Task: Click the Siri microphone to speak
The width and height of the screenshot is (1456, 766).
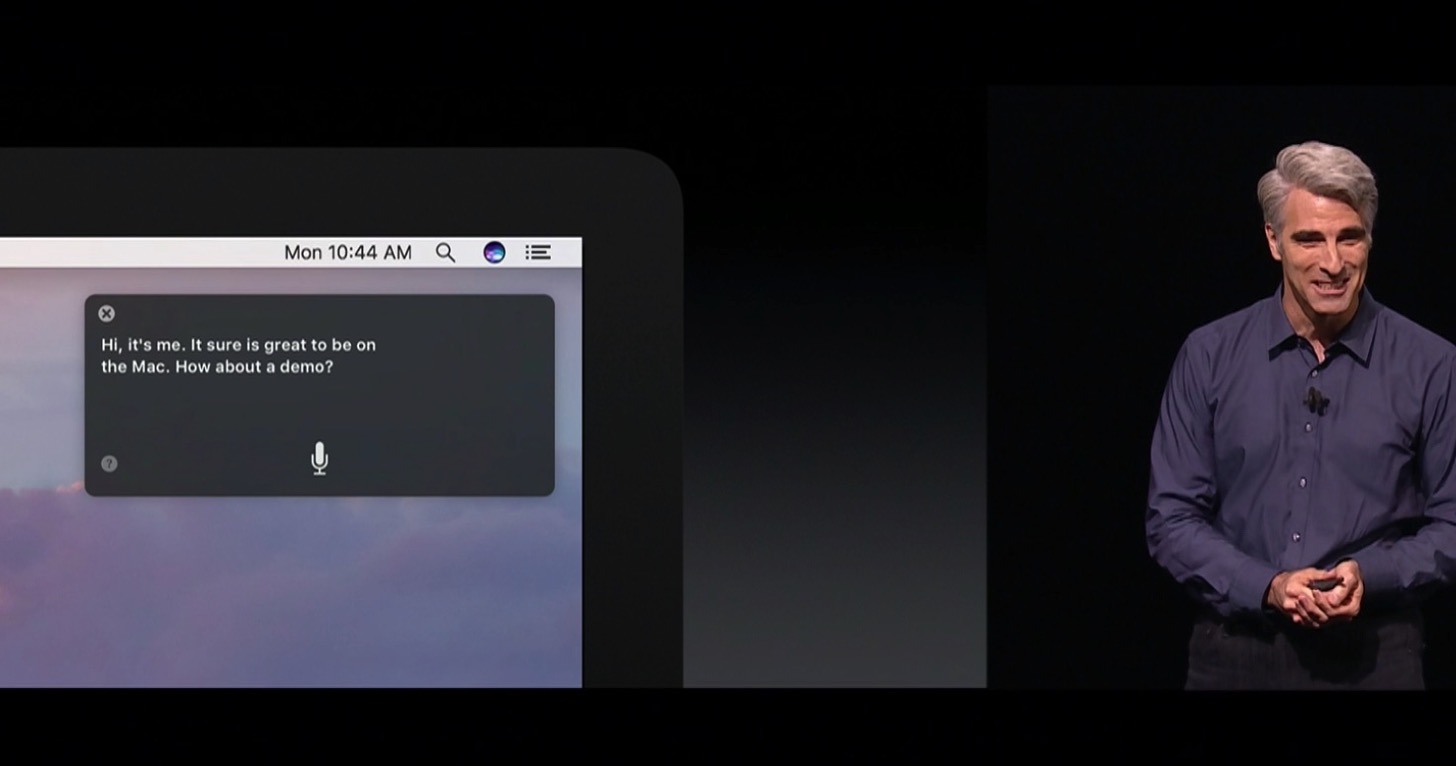Action: (319, 458)
